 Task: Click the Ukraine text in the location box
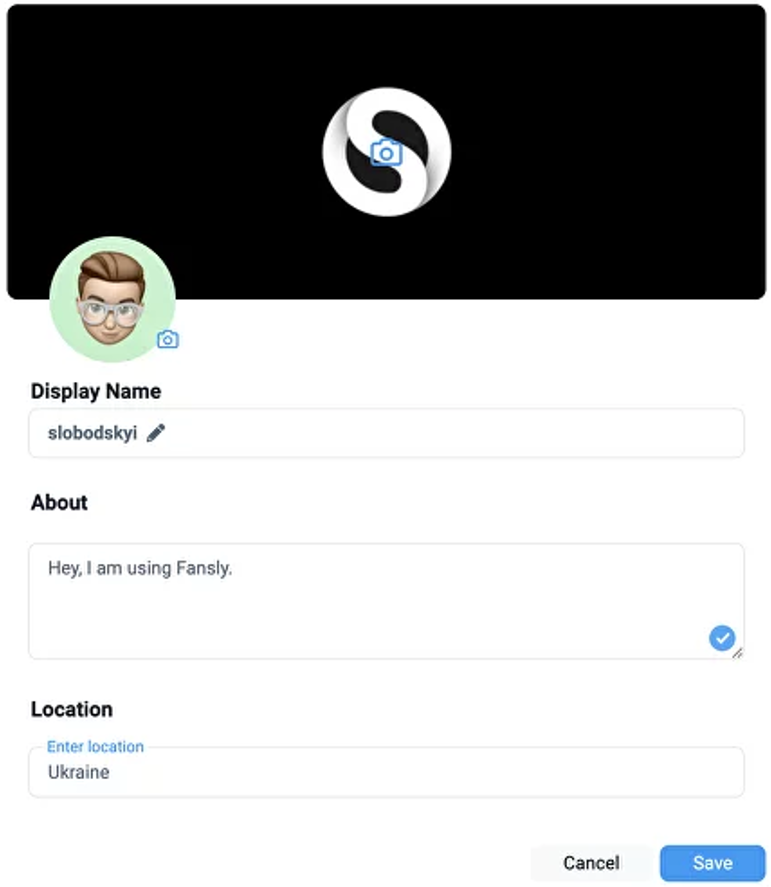78,772
